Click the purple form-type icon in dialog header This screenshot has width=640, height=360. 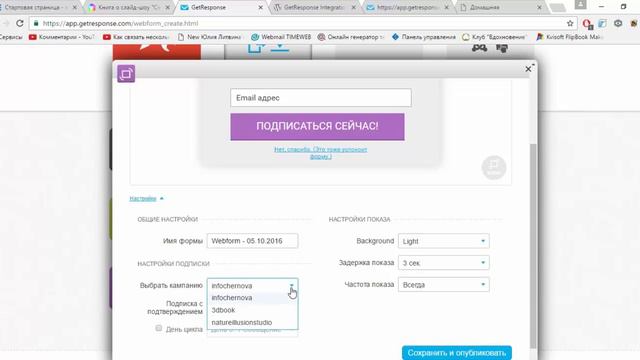click(x=126, y=74)
